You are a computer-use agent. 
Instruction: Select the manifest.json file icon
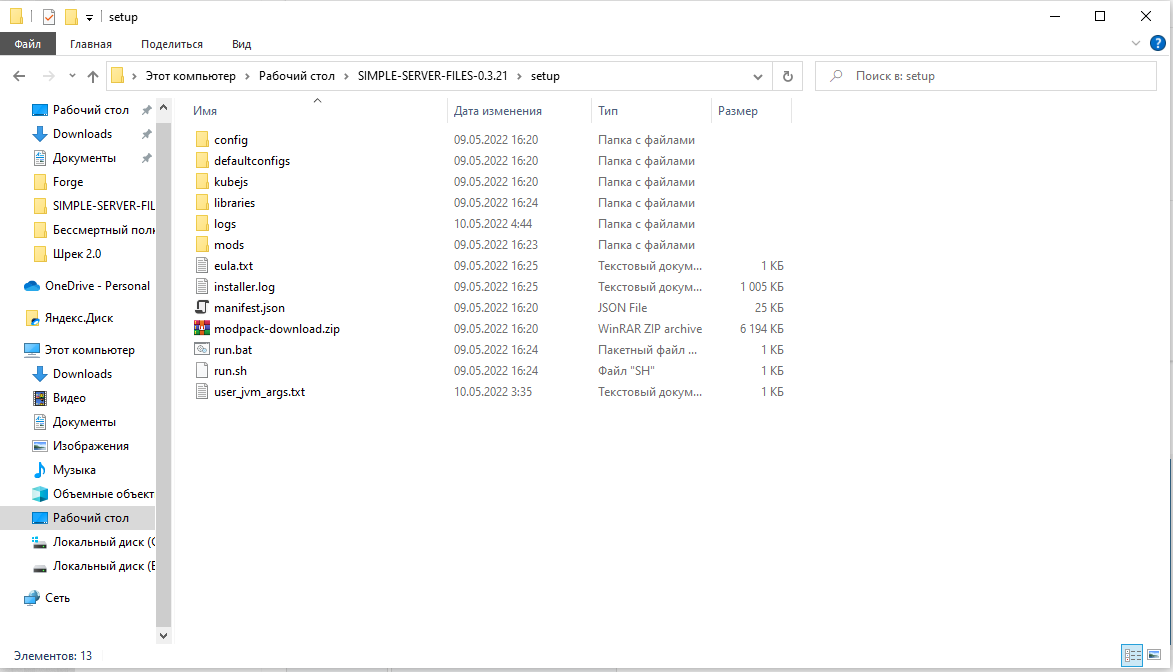tap(202, 307)
